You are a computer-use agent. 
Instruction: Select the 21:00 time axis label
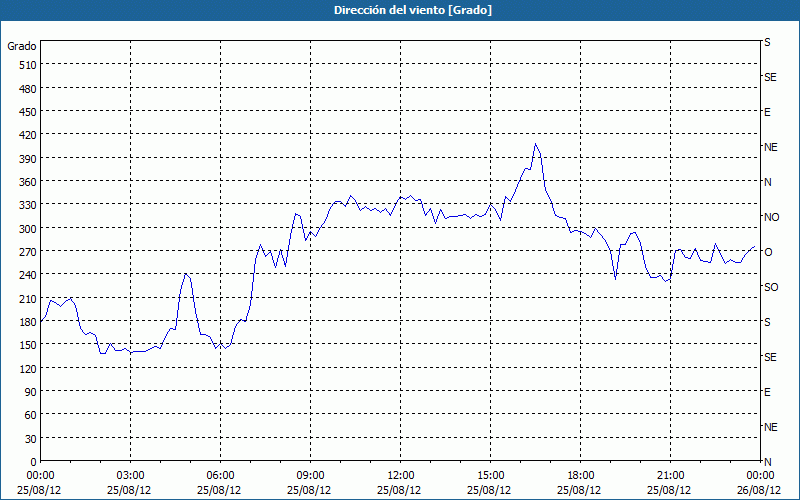(x=670, y=476)
